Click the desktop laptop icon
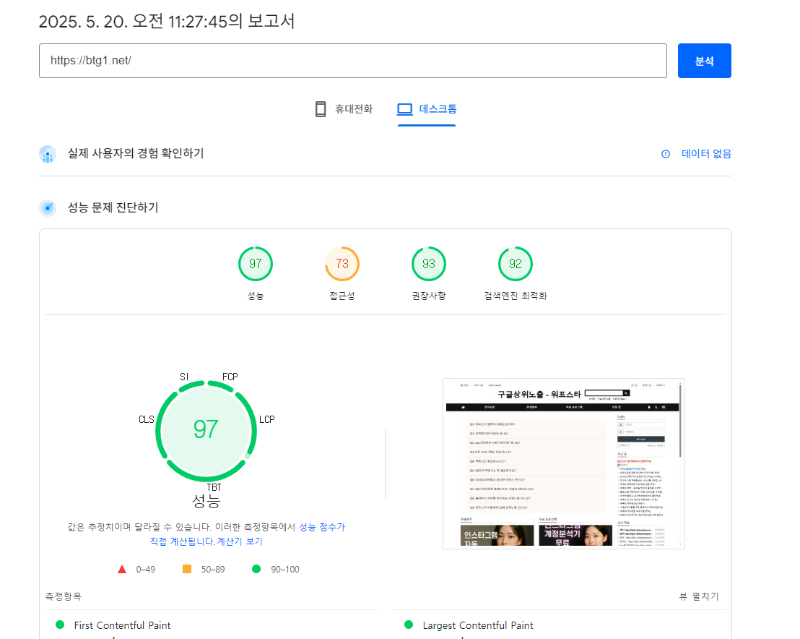Viewport: 800px width, 639px height. pos(405,109)
